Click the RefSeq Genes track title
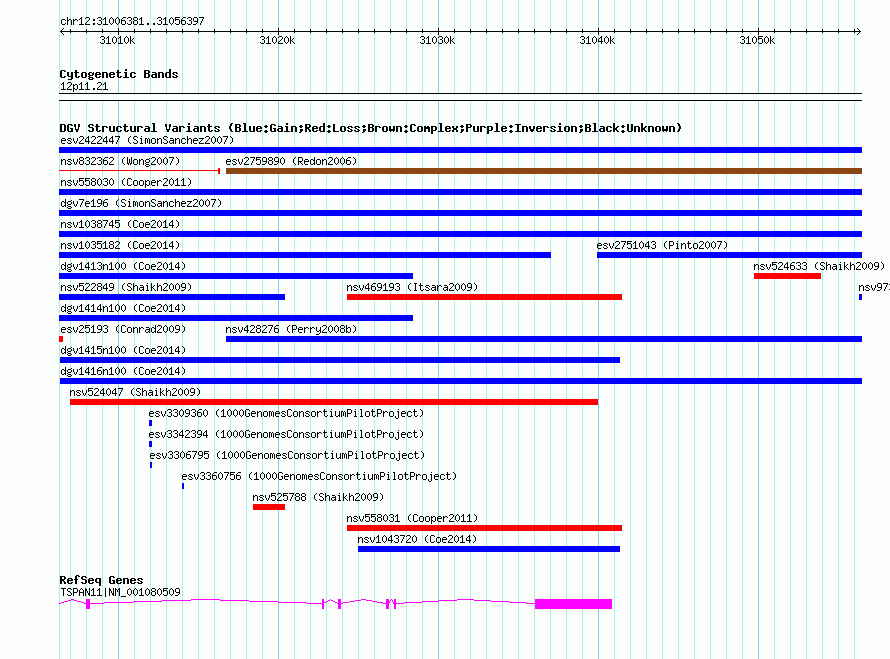Screen dimensions: 890x659 (x=101, y=580)
